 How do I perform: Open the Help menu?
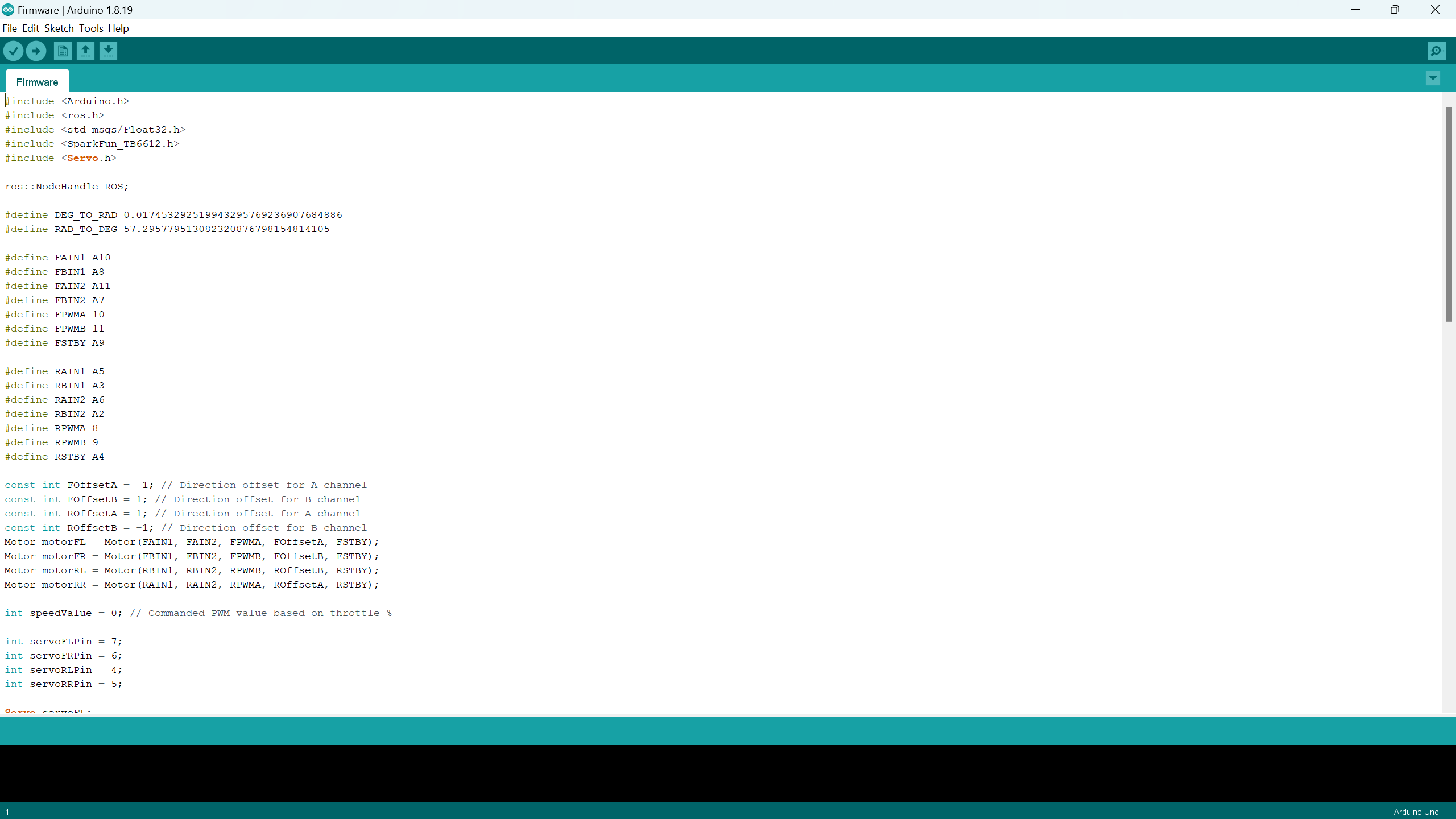[118, 28]
